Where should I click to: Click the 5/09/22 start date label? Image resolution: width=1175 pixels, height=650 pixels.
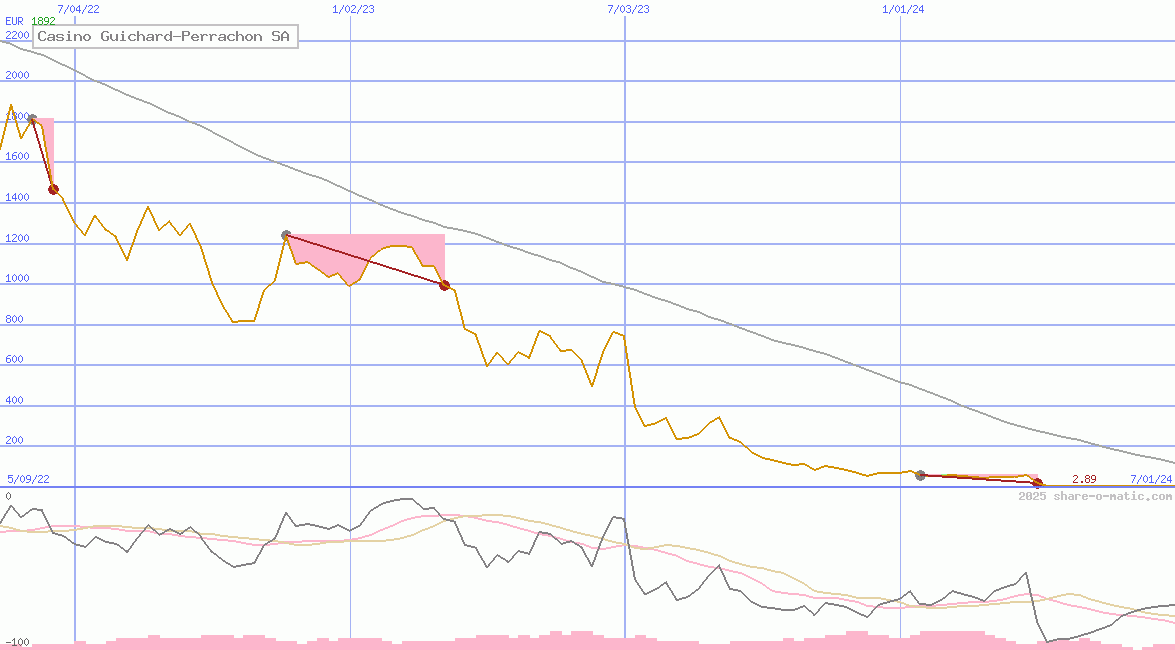point(28,479)
